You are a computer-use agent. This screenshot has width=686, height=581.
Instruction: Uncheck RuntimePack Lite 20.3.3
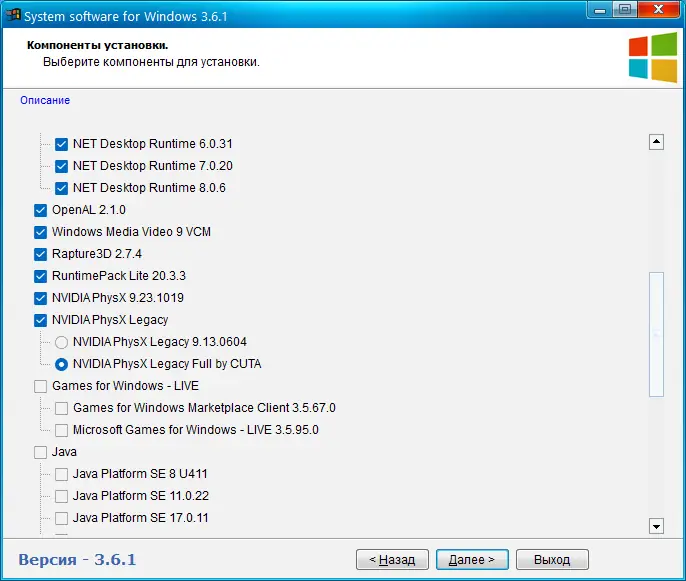40,276
